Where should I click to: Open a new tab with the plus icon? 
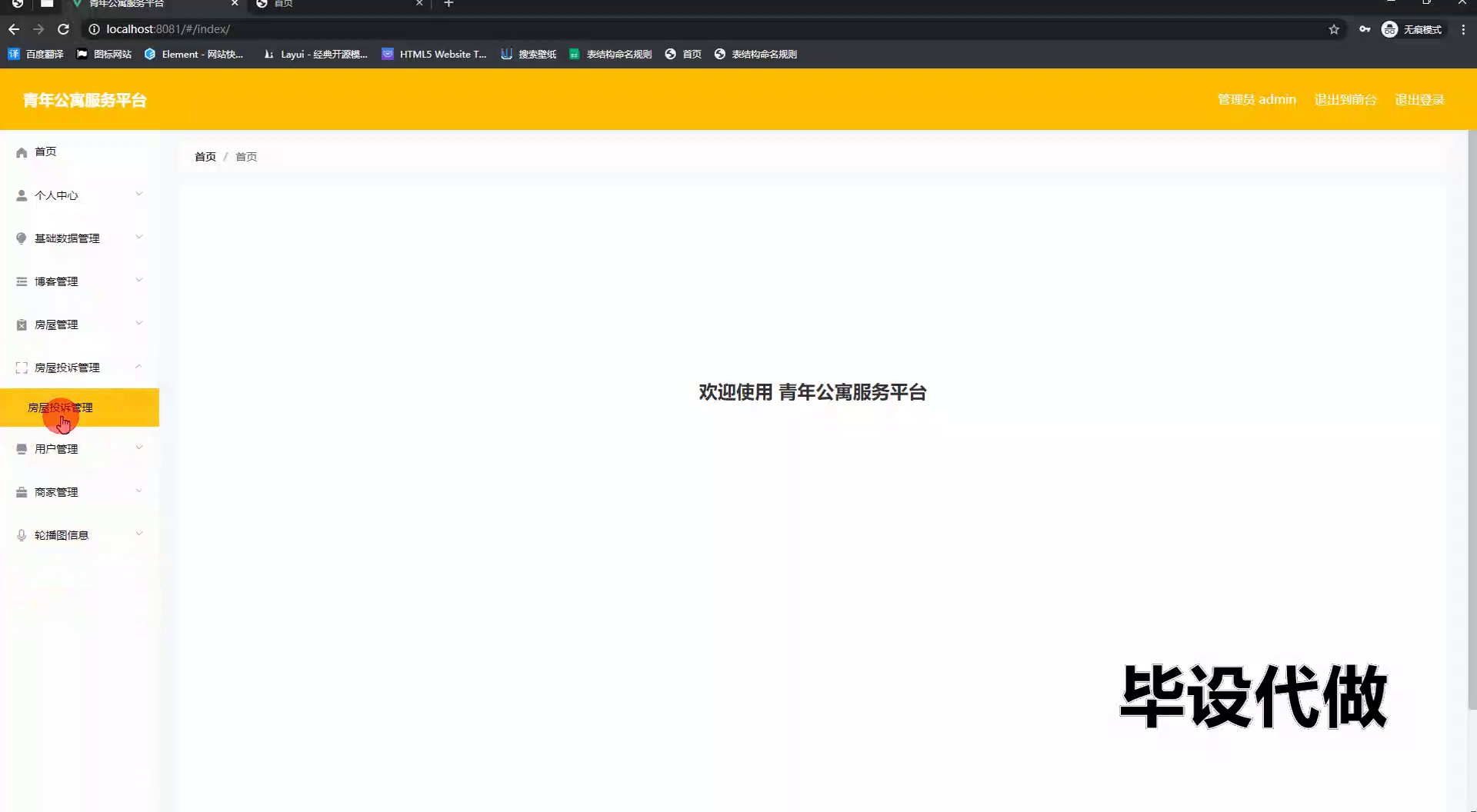click(448, 4)
